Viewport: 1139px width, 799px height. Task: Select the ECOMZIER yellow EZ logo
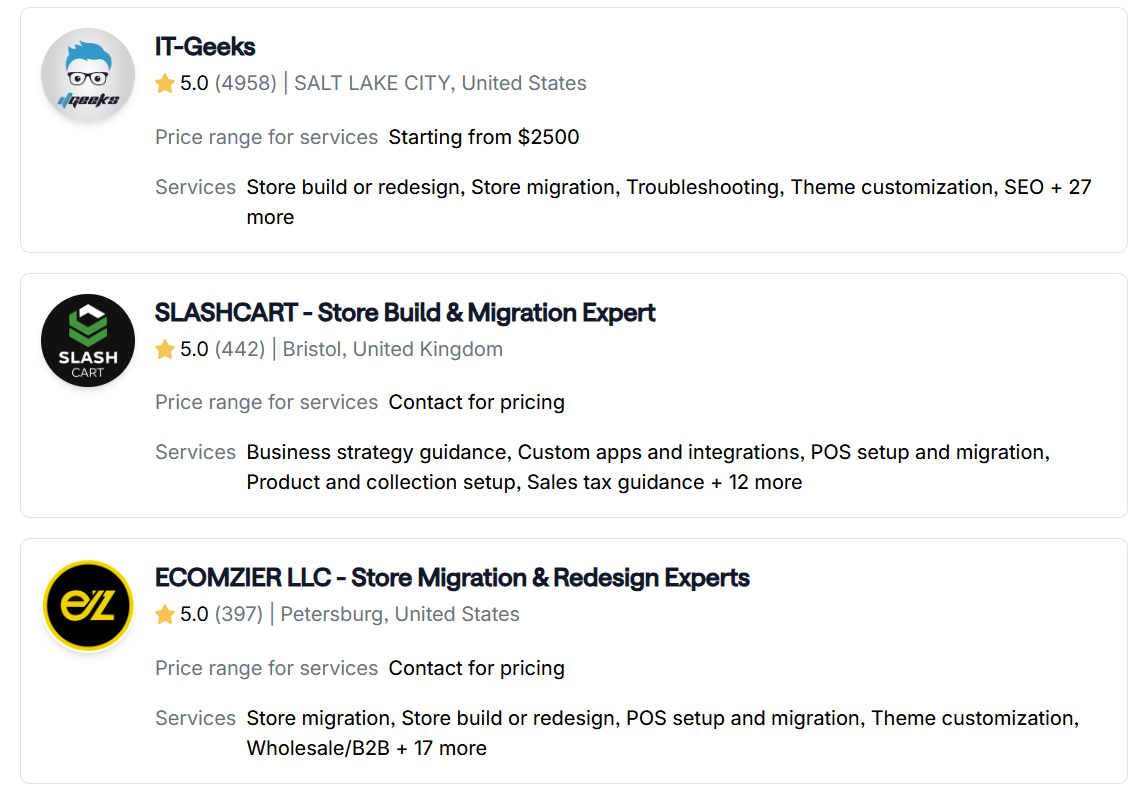(x=88, y=606)
